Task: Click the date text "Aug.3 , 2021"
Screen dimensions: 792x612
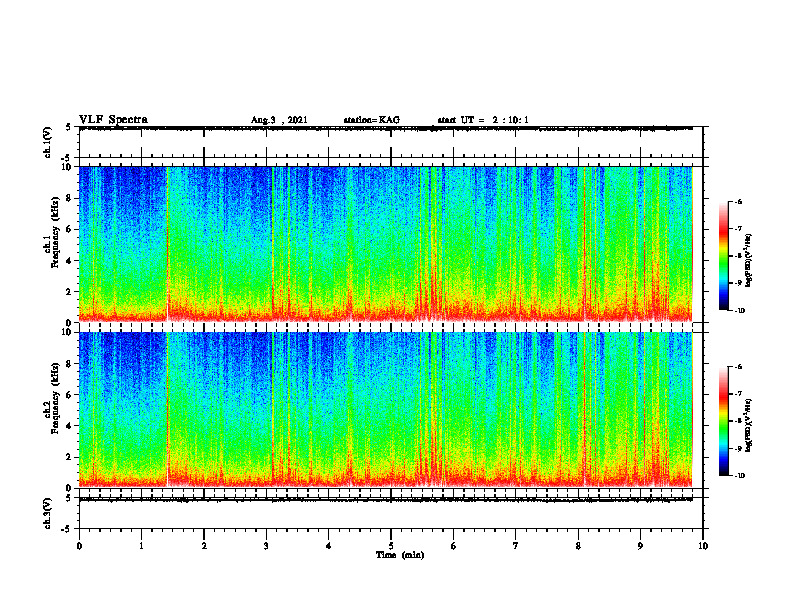Action: coord(279,120)
